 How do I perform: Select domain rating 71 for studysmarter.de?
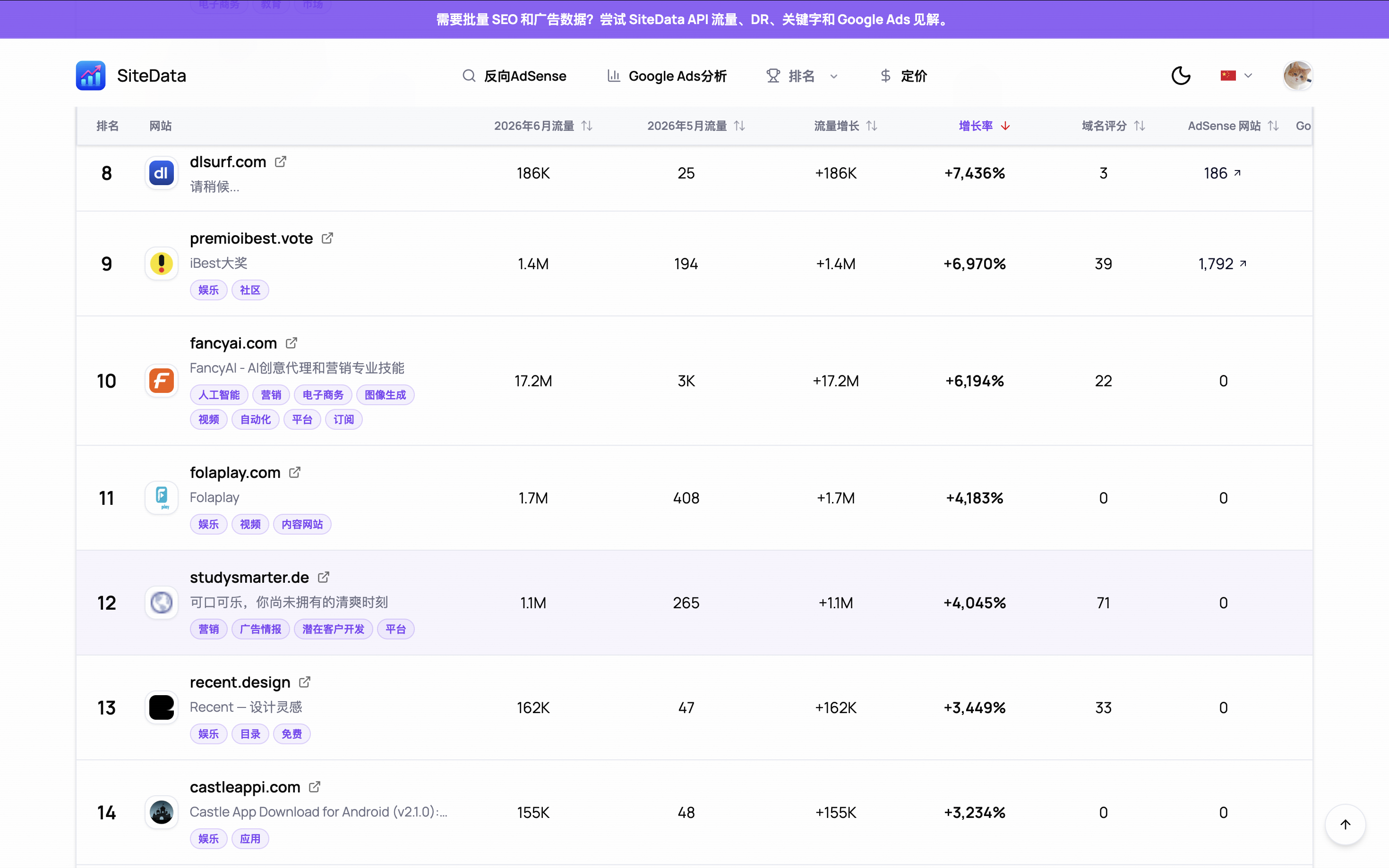[1103, 603]
